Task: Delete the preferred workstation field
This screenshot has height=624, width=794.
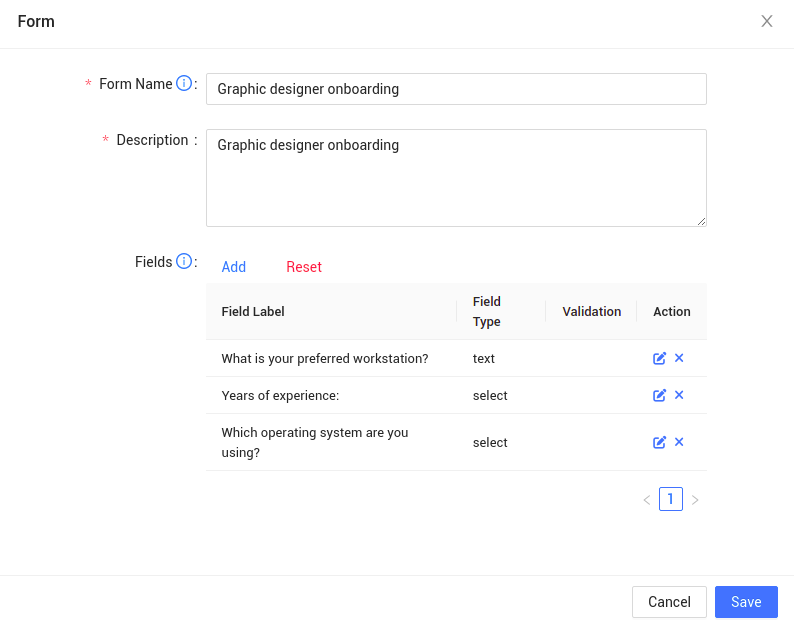Action: point(679,358)
